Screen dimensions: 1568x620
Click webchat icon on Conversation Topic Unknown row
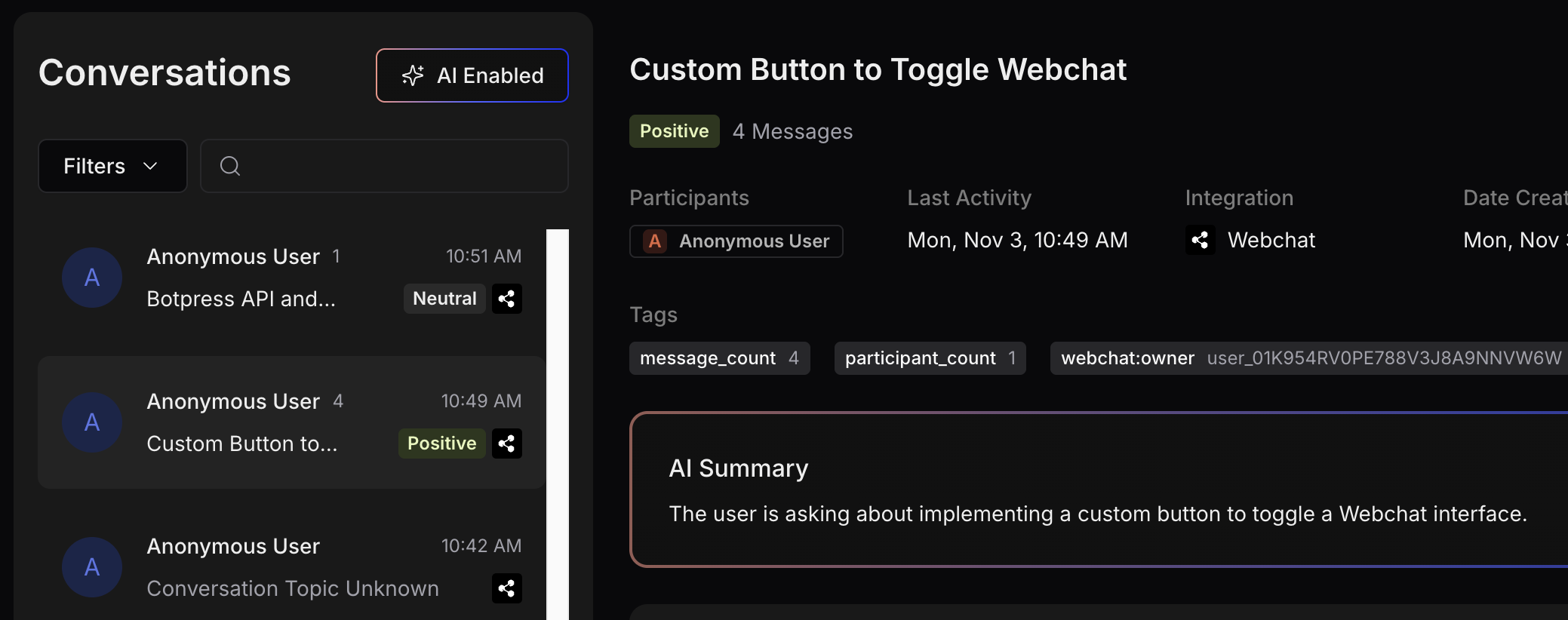507,588
